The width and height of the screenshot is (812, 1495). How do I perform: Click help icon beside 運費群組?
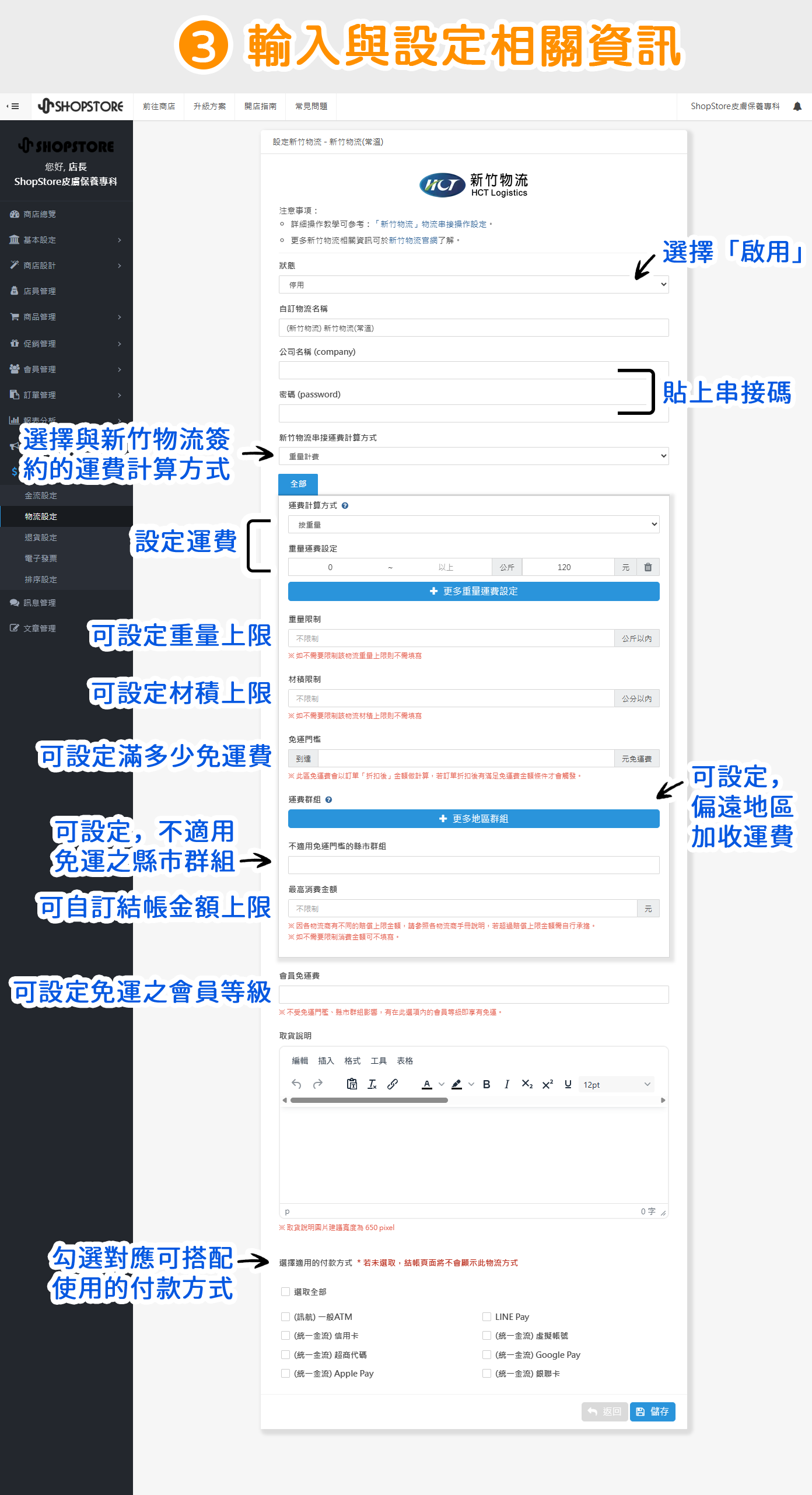coord(328,800)
